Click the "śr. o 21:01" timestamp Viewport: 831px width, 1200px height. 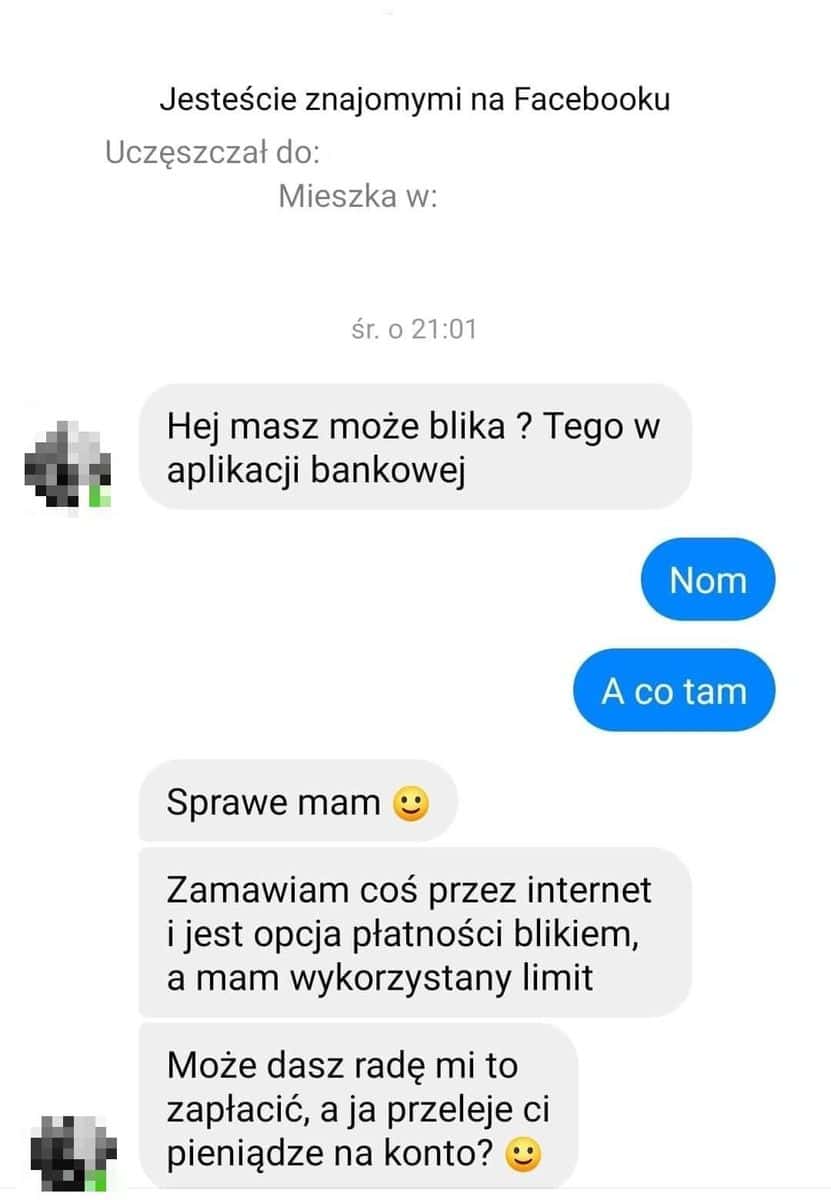pos(414,329)
